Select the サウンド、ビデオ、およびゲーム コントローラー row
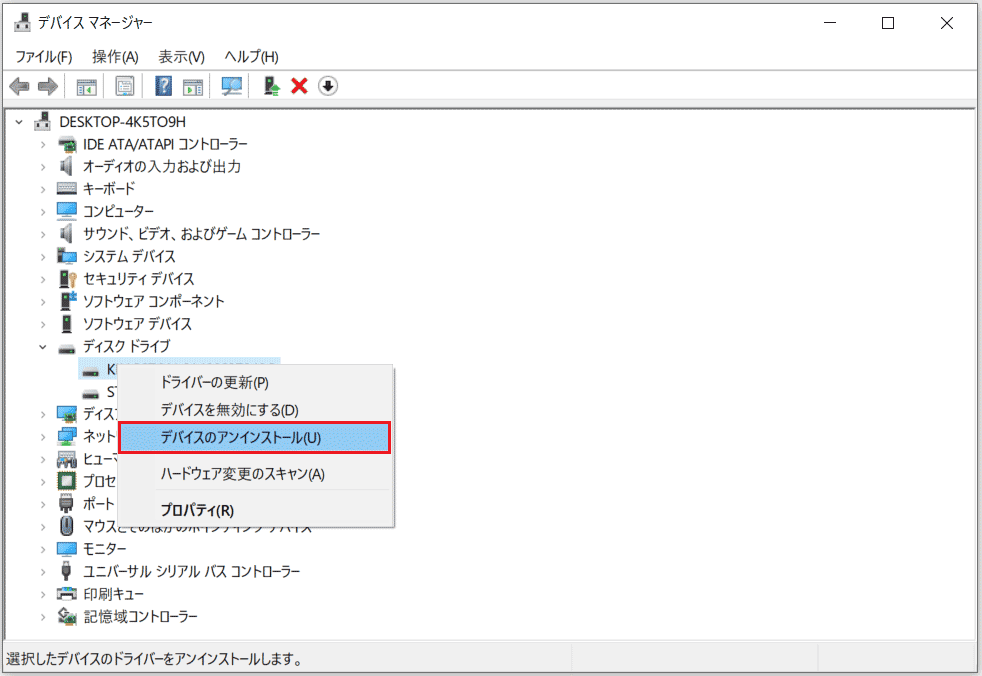982x676 pixels. tap(201, 234)
